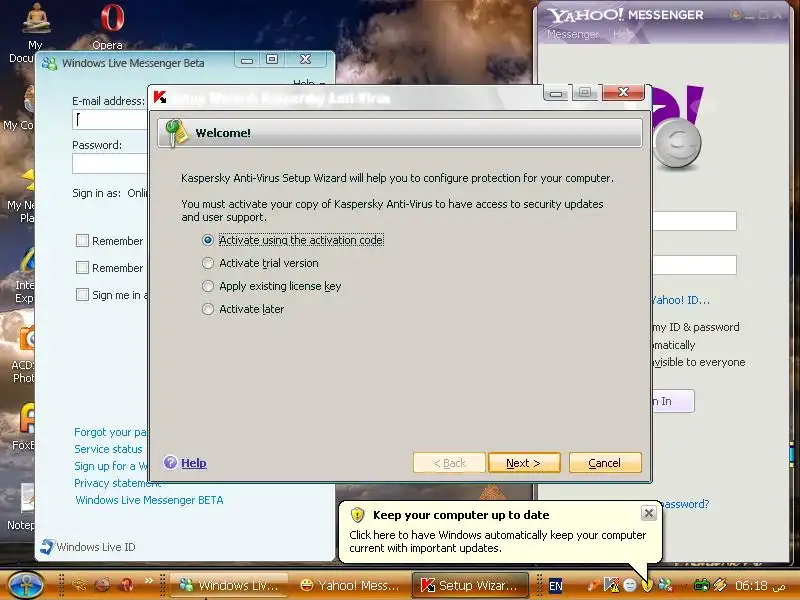Click the orange tray icon next to EN
Viewport: 800px width, 600px height.
593,585
